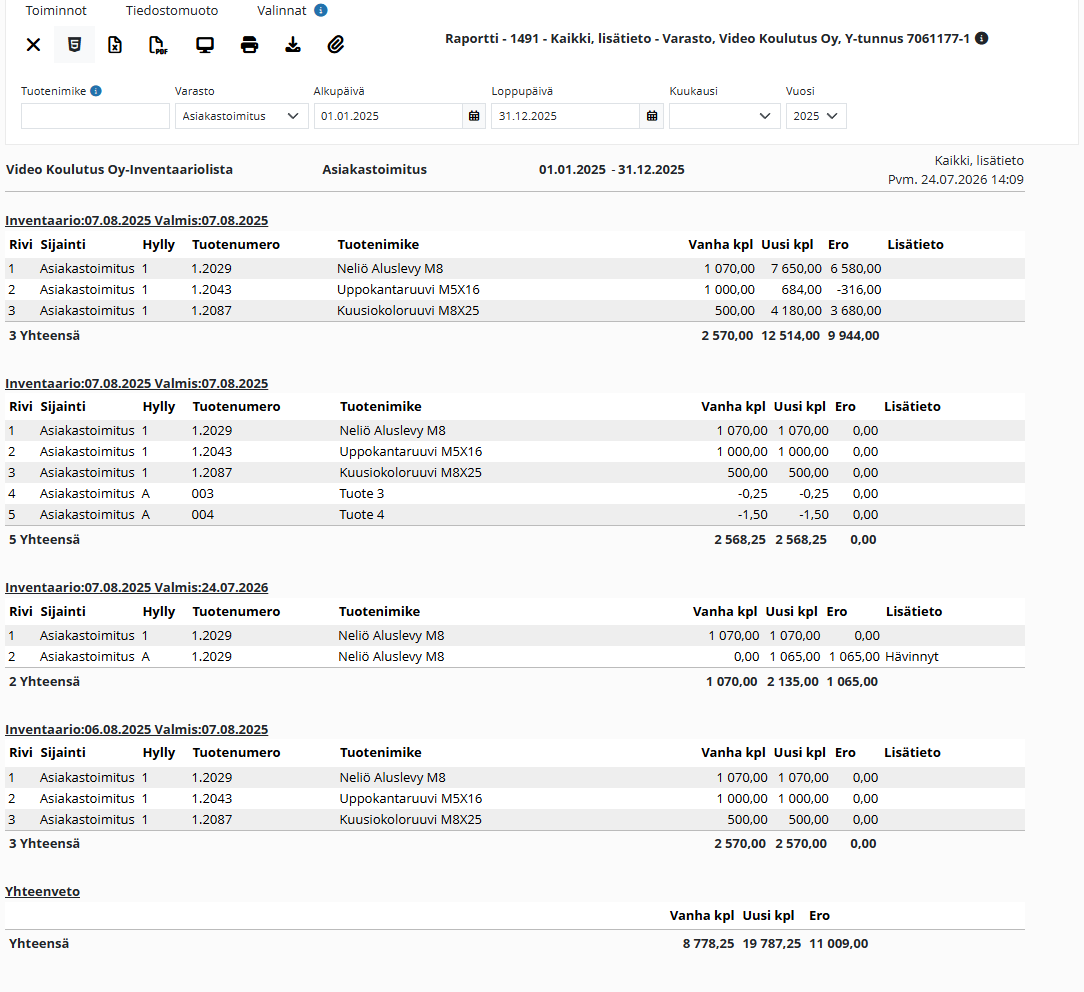Image resolution: width=1084 pixels, height=992 pixels.
Task: Click info icon beside Tuotenimike label
Action: pyautogui.click(x=96, y=91)
